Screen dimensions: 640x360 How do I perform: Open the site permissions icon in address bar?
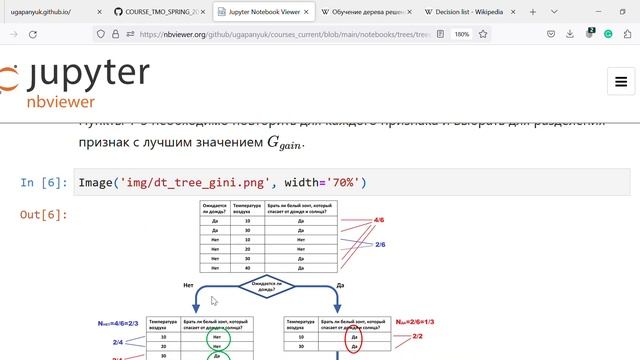(130, 34)
